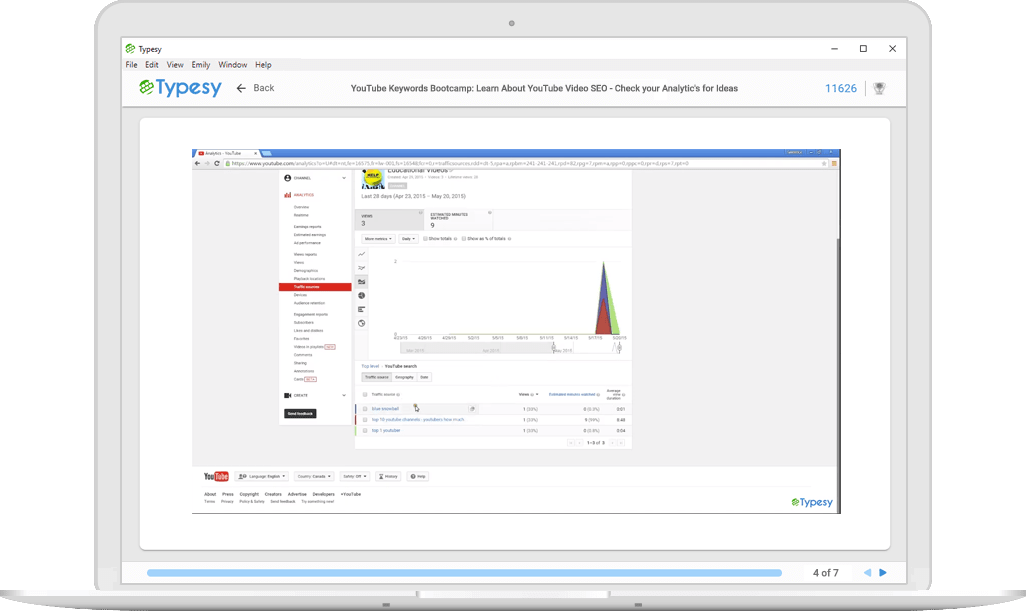Open the Country: Canada dropdown
1026x611 pixels.
pos(314,476)
